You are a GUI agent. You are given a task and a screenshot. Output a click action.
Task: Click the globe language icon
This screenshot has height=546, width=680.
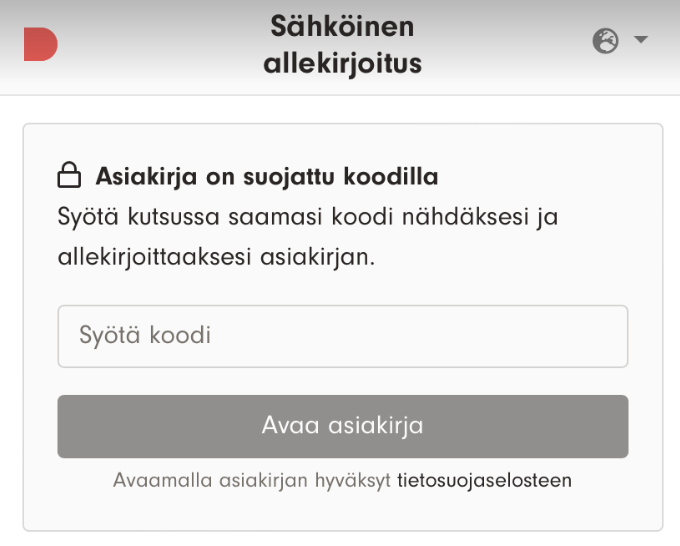click(x=605, y=41)
